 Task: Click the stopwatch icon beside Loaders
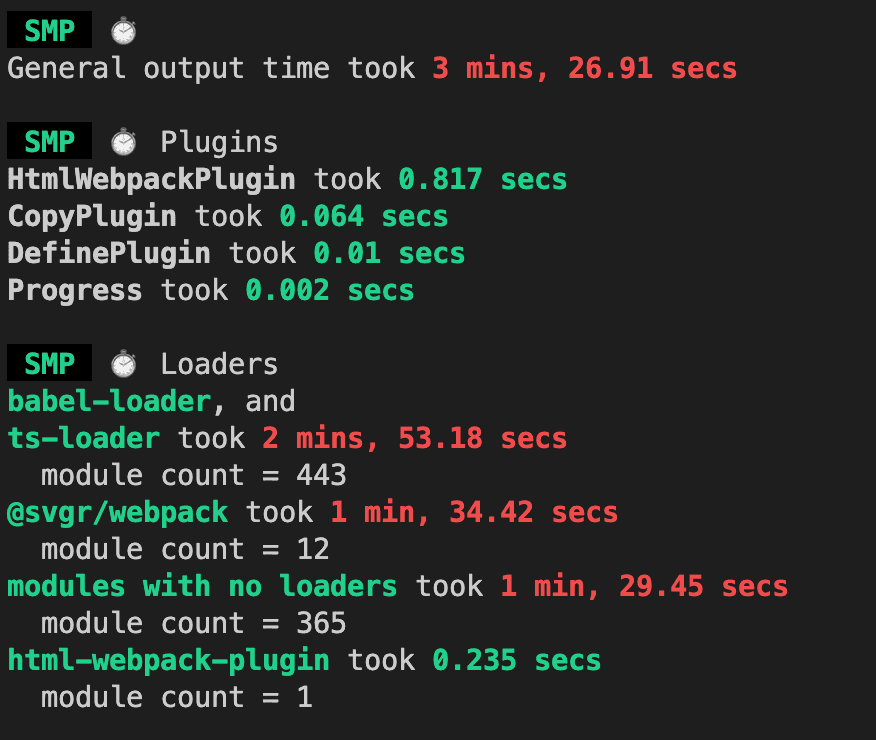coord(123,364)
